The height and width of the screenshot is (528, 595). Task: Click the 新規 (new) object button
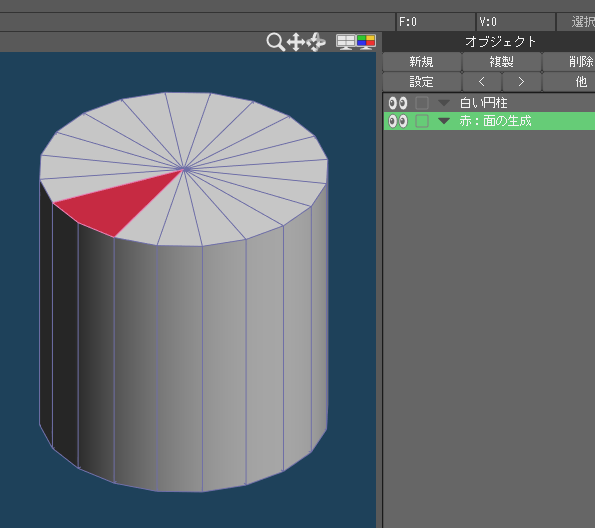pos(422,61)
